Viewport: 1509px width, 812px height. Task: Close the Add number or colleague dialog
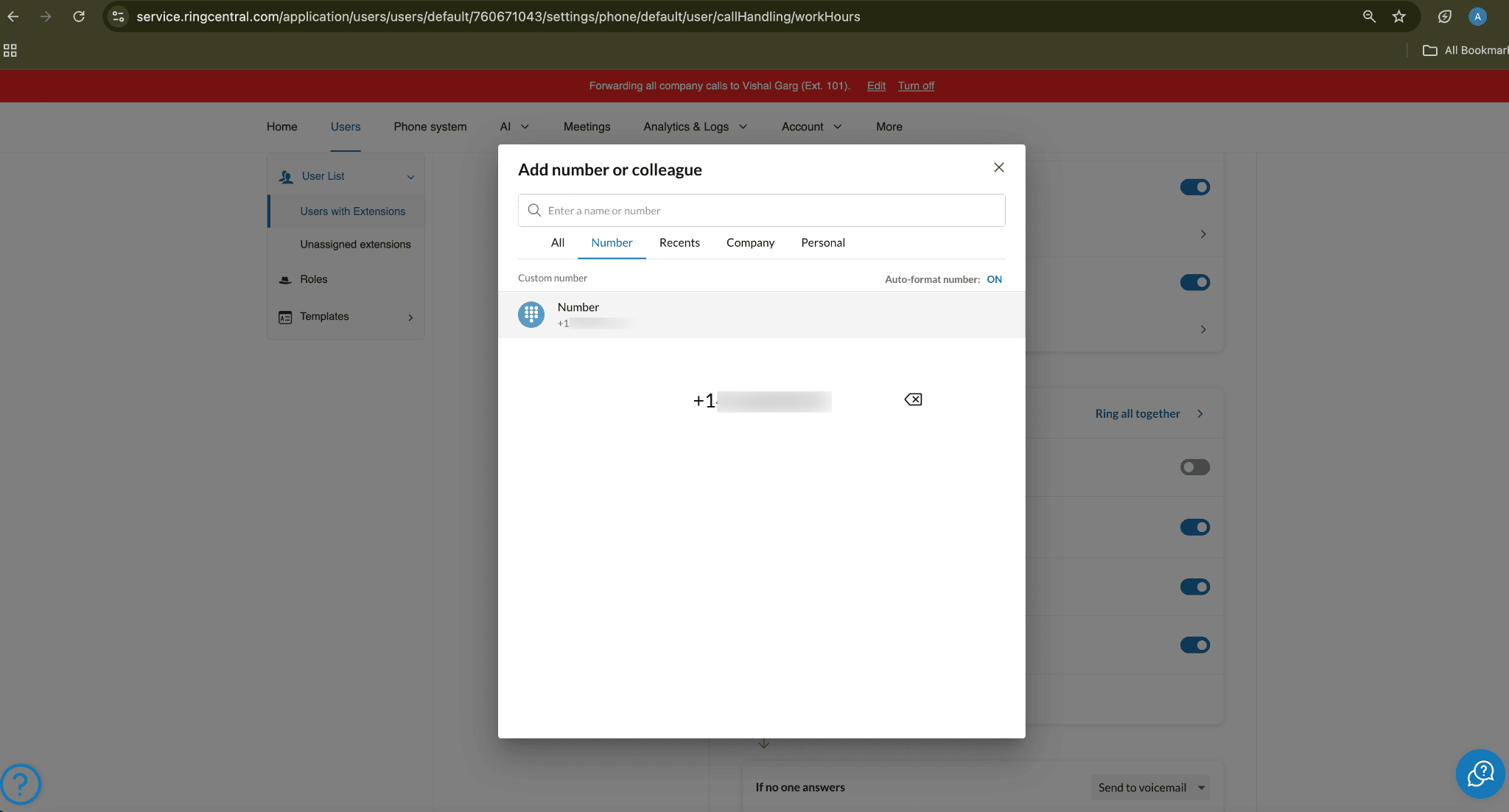(998, 168)
